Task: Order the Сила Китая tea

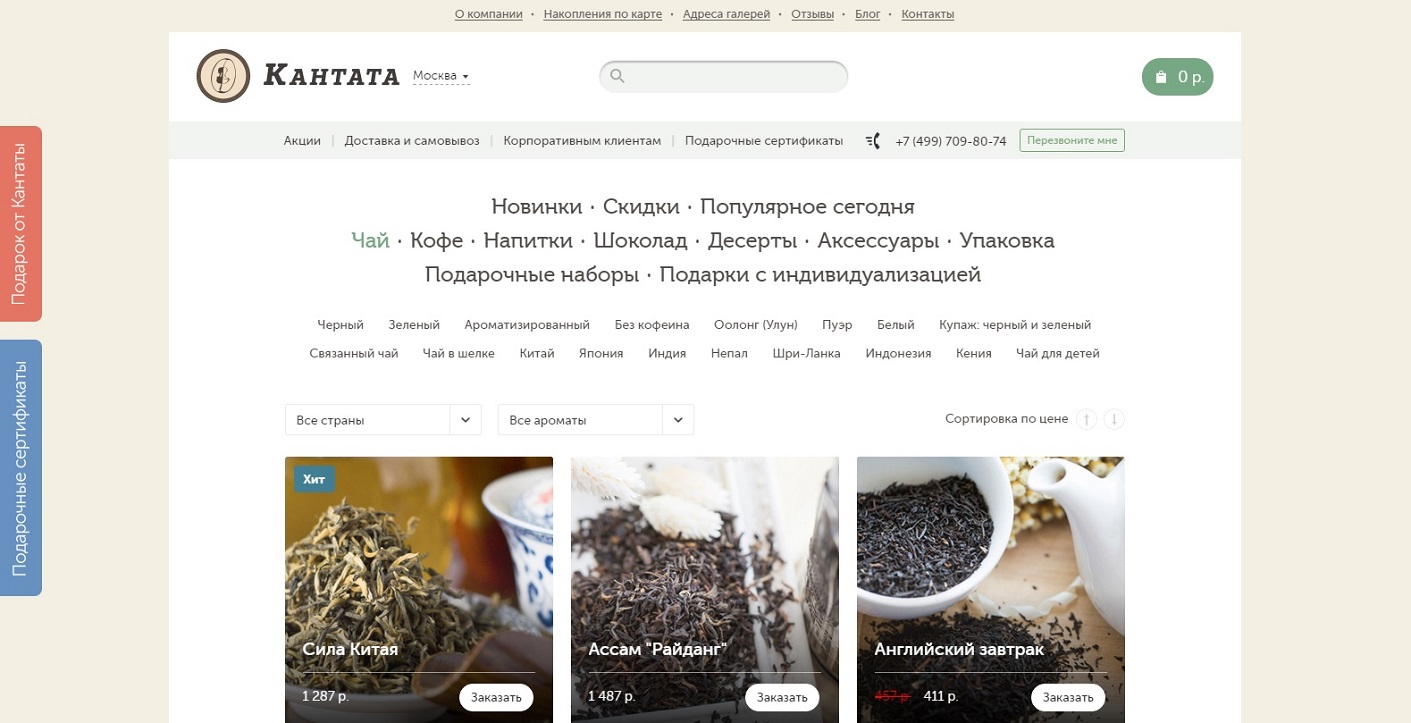Action: coord(497,697)
